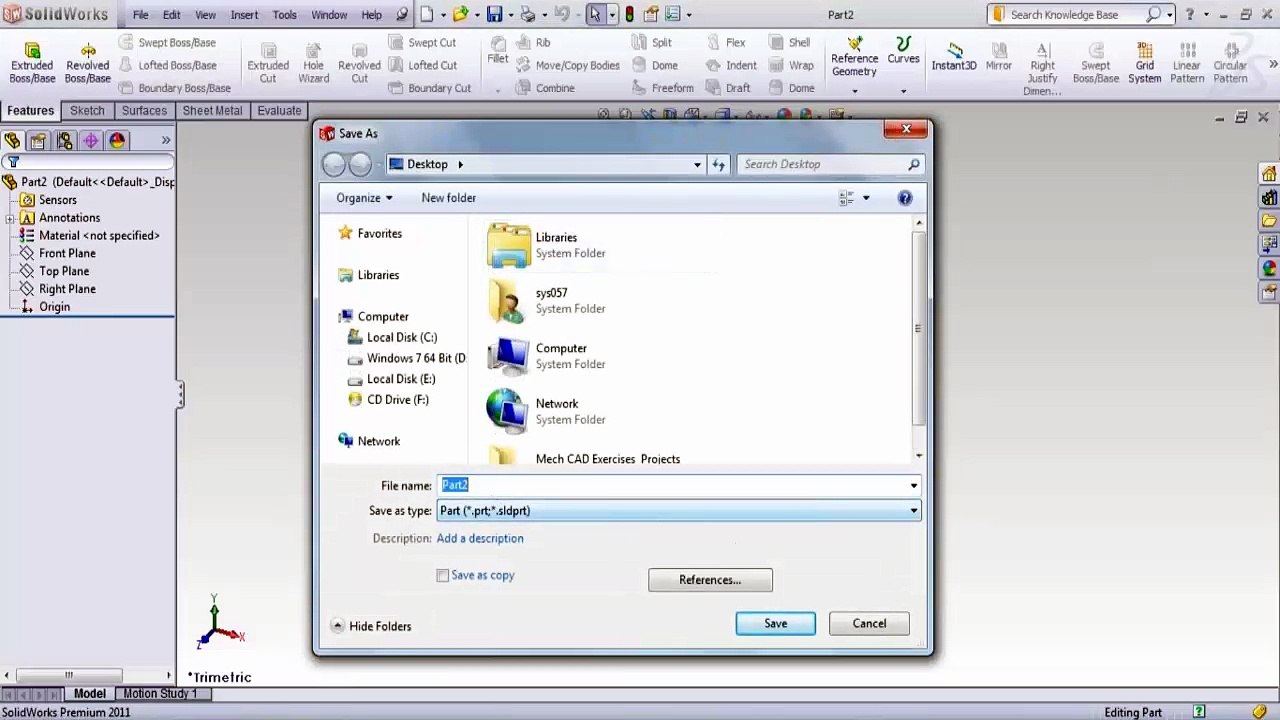
Task: Click the Cancel button
Action: click(869, 624)
